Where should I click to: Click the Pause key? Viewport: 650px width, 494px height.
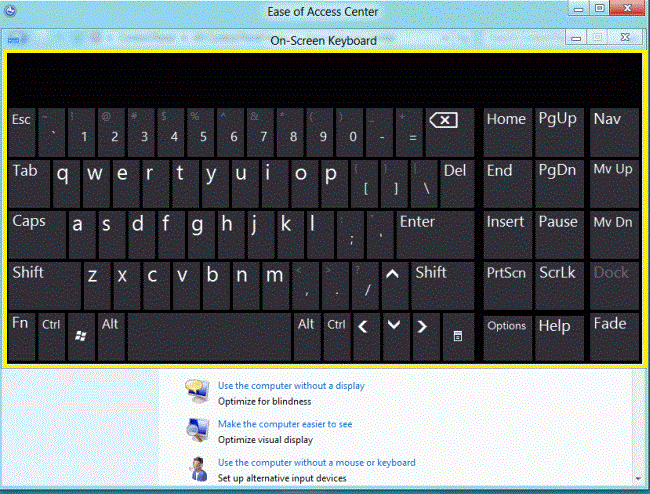(x=559, y=235)
